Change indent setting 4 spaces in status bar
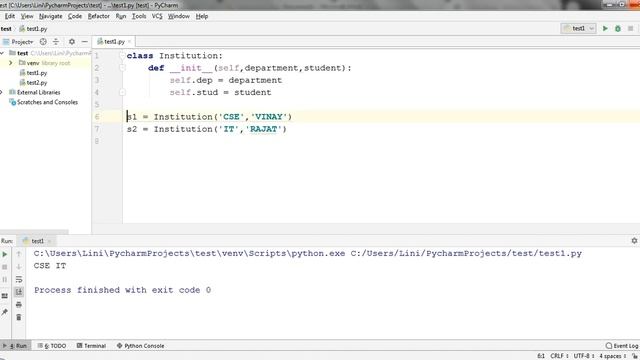 pos(612,356)
